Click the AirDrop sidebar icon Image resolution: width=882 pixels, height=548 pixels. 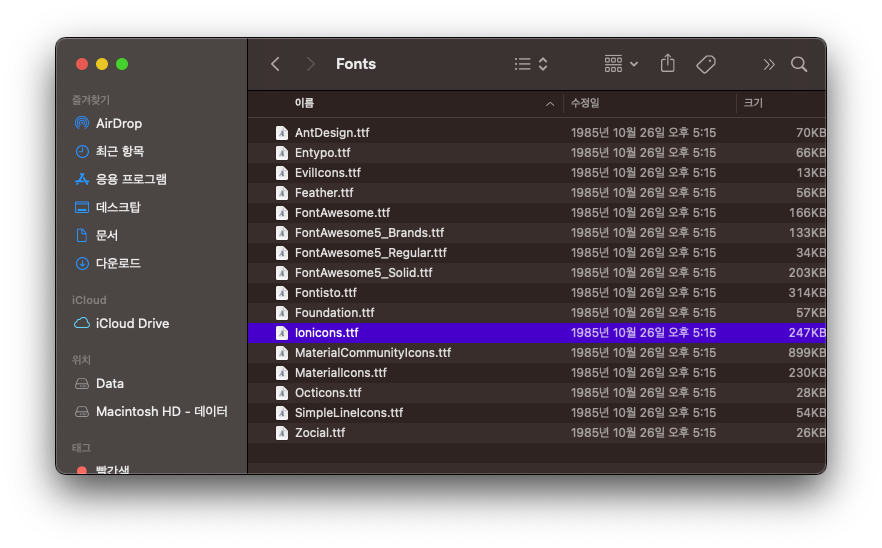pyautogui.click(x=82, y=123)
